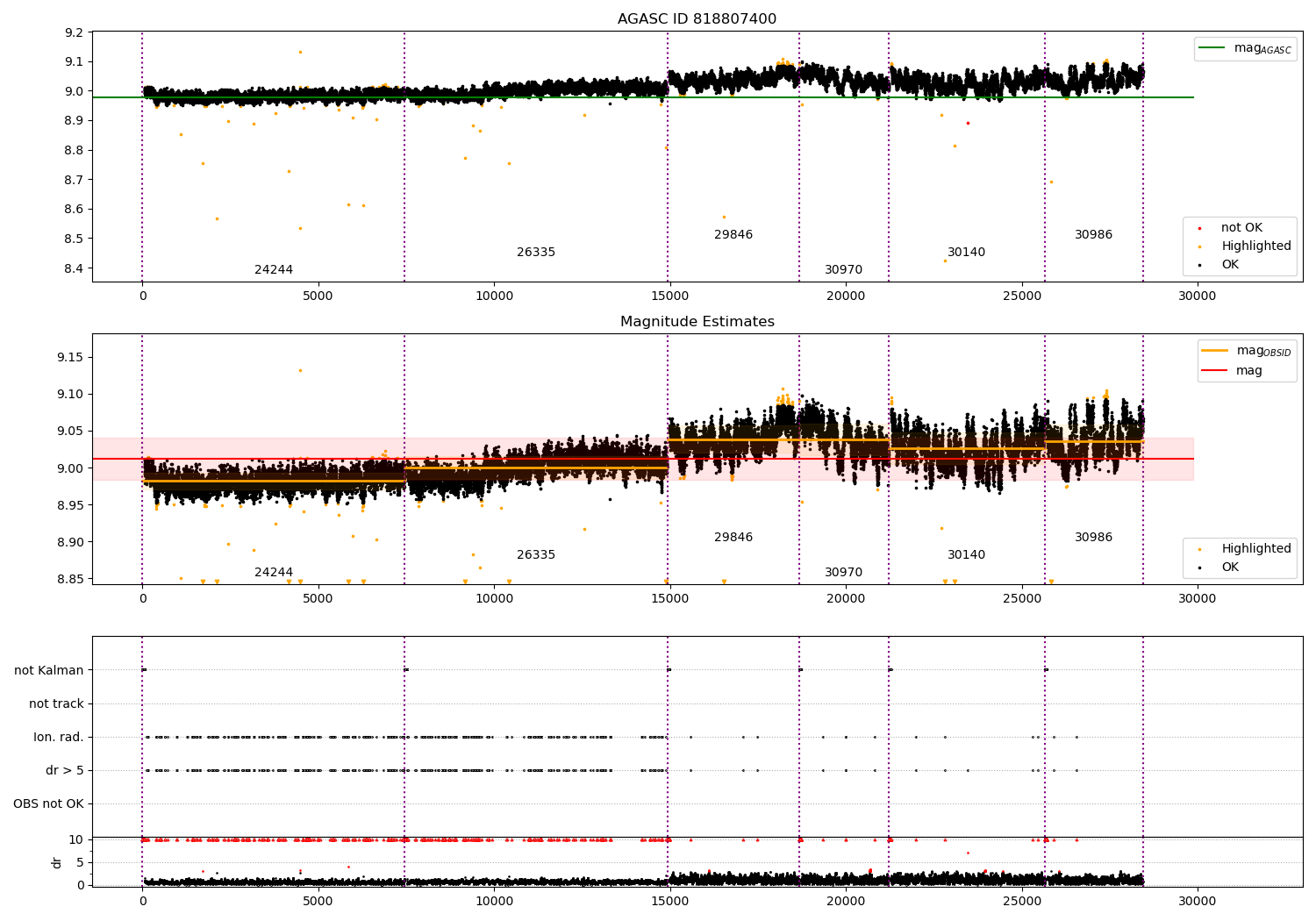The image size is (1316, 921).
Task: Click the red 'not OK' legend marker in top plot
Action: 1199,228
